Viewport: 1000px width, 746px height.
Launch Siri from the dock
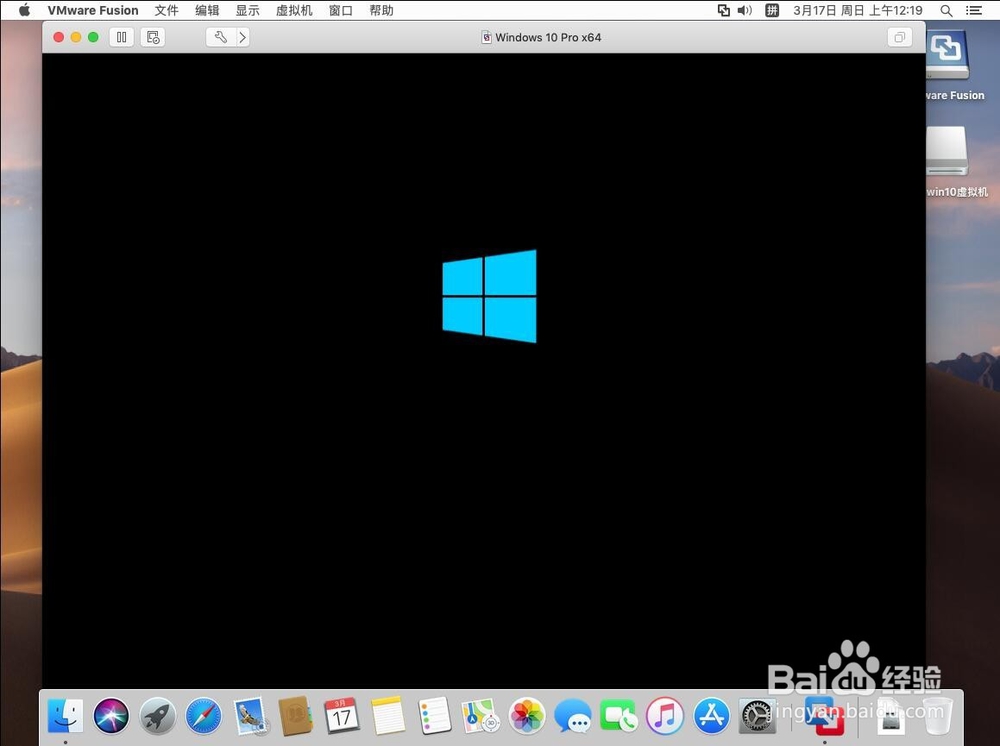coord(111,715)
